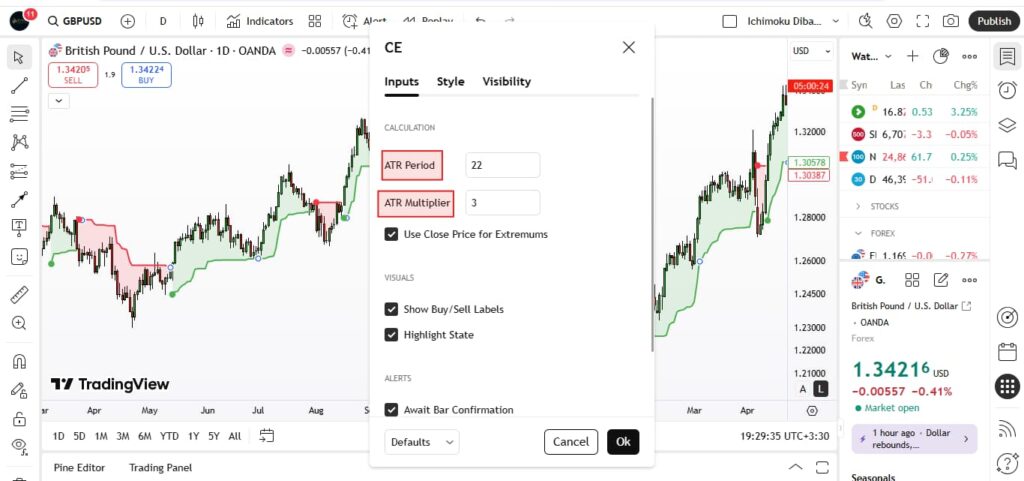Image resolution: width=1024 pixels, height=481 pixels.
Task: Open the Defaults dropdown
Action: (421, 442)
